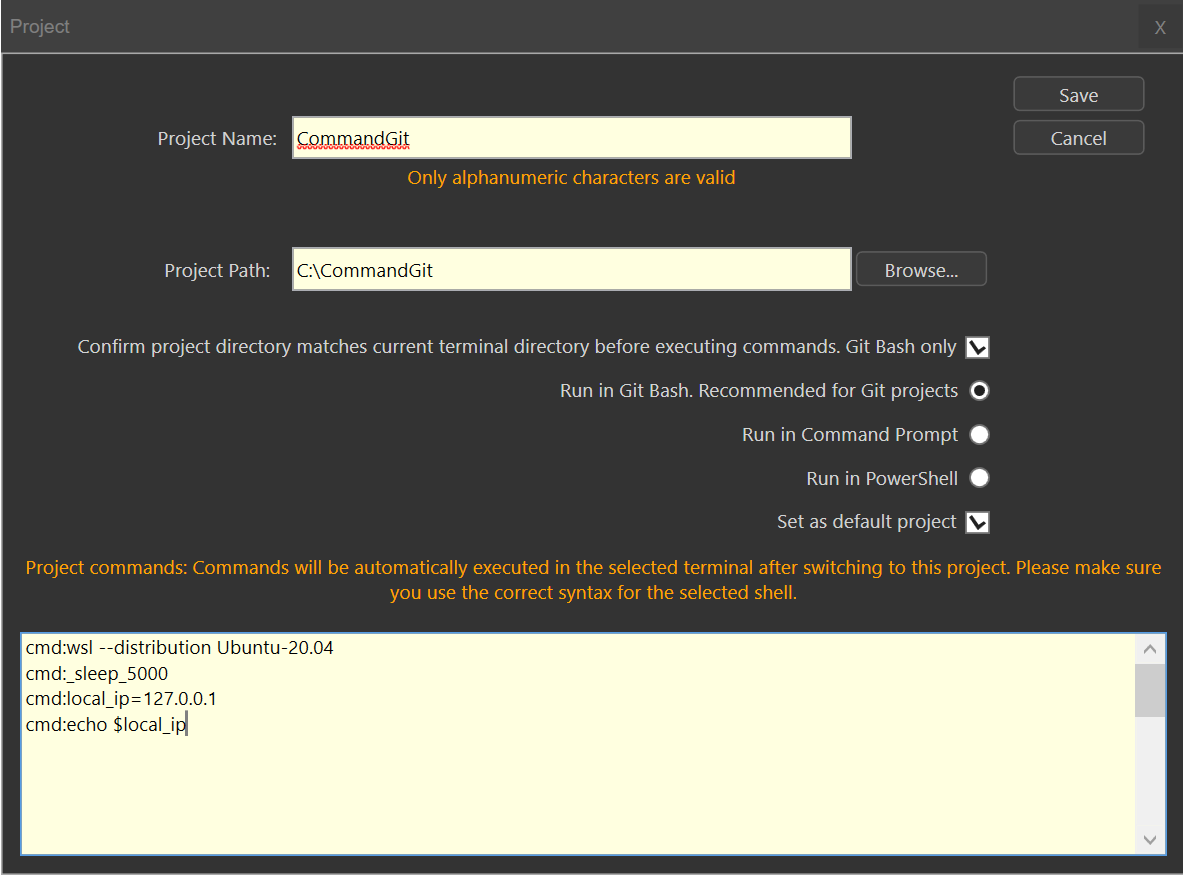Open the Browse... folder picker
This screenshot has height=876, width=1183.
click(921, 270)
